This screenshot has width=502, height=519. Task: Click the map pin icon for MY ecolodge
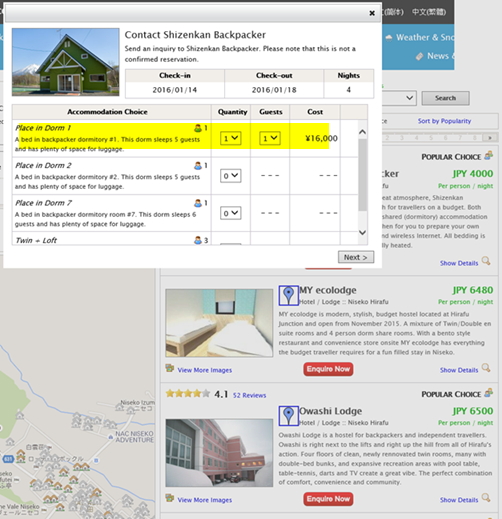[288, 295]
